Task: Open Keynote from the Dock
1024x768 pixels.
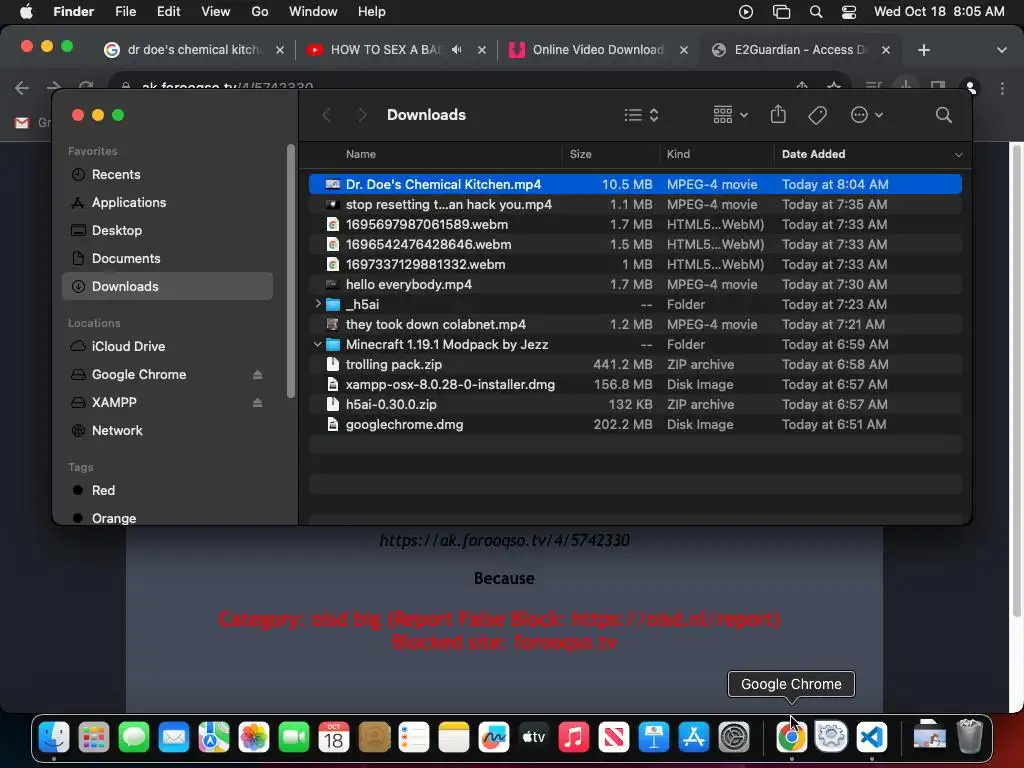Action: (x=654, y=737)
